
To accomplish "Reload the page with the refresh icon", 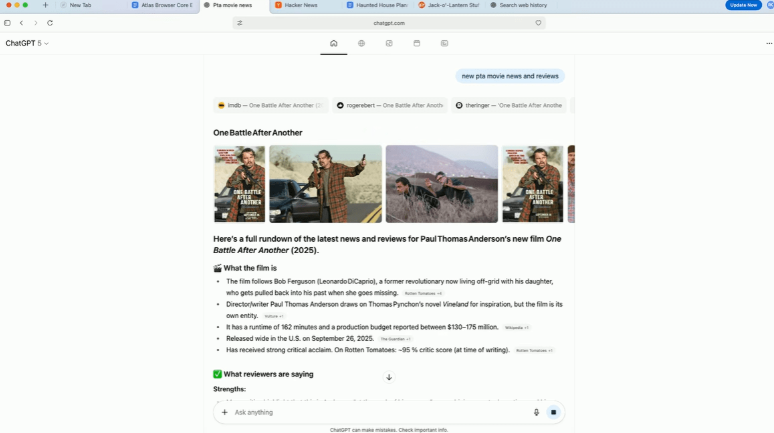I will click(x=50, y=22).
